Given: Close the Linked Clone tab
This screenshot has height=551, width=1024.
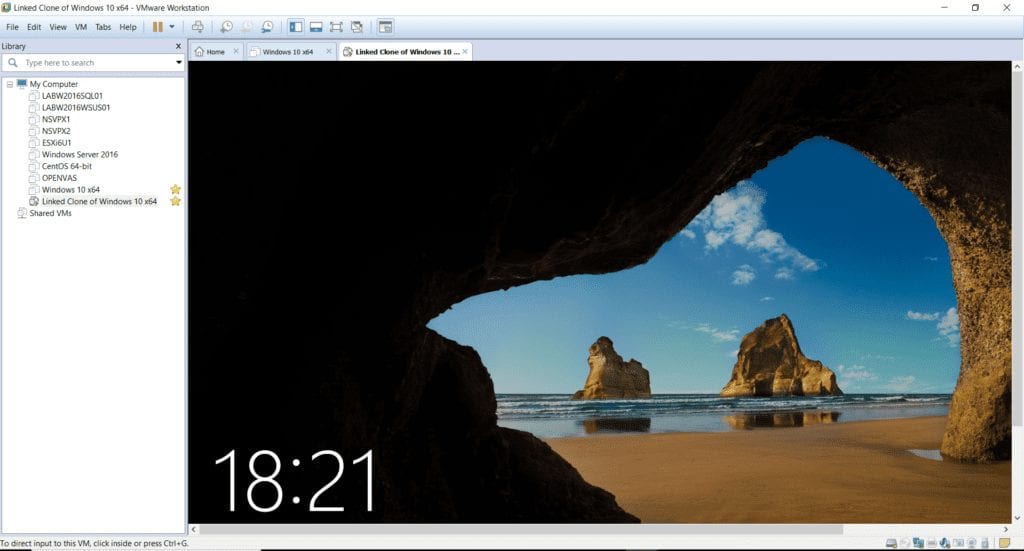Looking at the screenshot, I should coord(465,52).
